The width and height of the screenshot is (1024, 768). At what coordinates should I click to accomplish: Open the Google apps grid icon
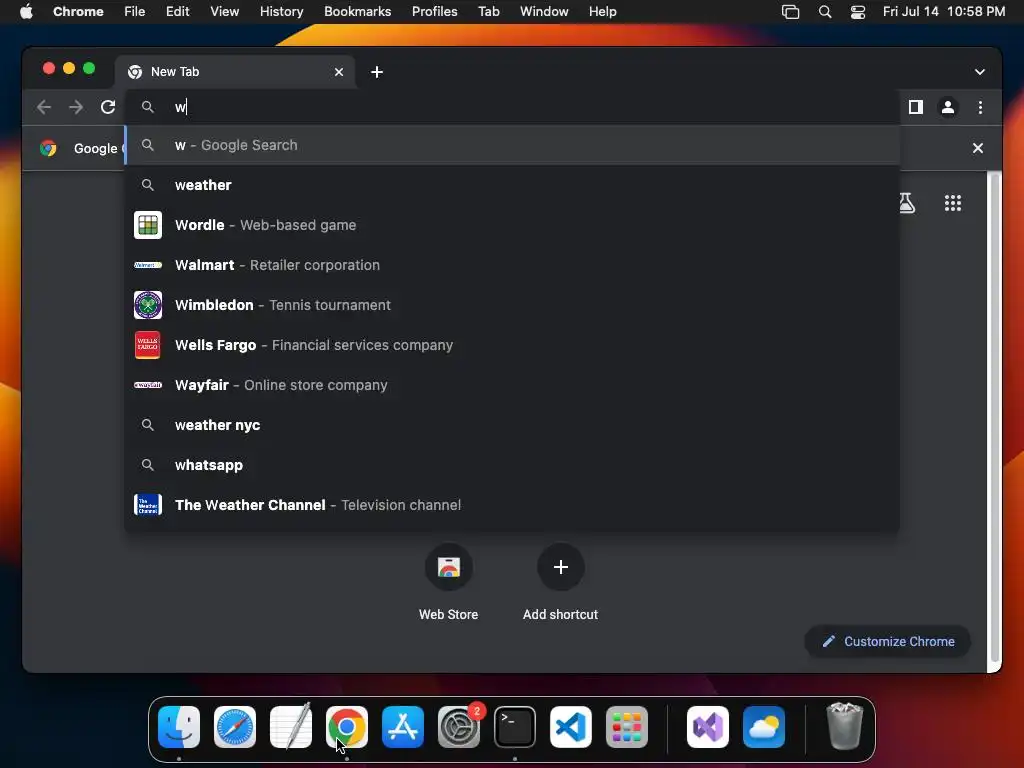tap(953, 203)
